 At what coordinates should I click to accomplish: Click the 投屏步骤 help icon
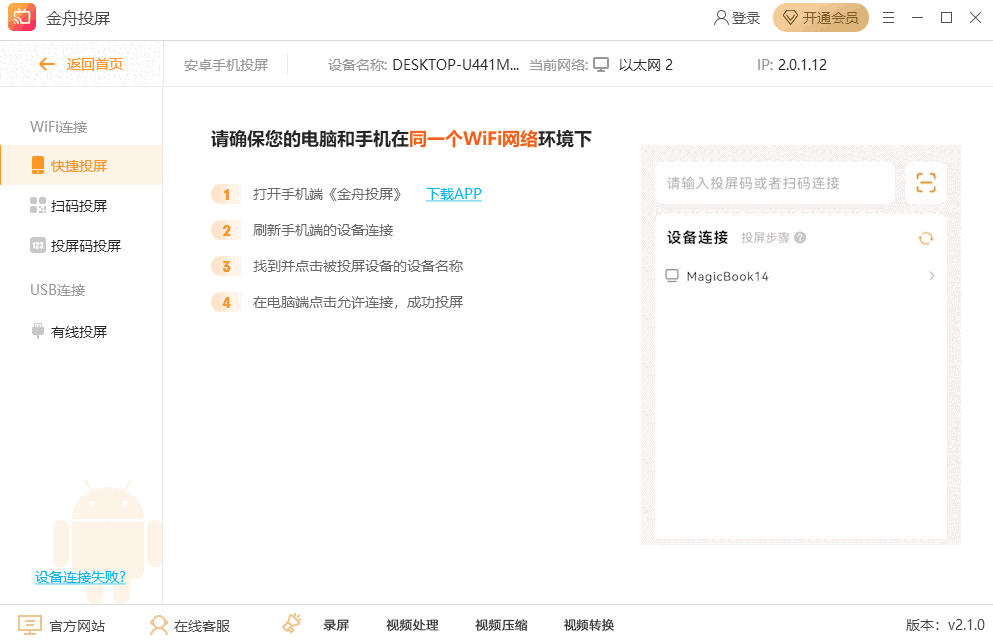pyautogui.click(x=799, y=237)
